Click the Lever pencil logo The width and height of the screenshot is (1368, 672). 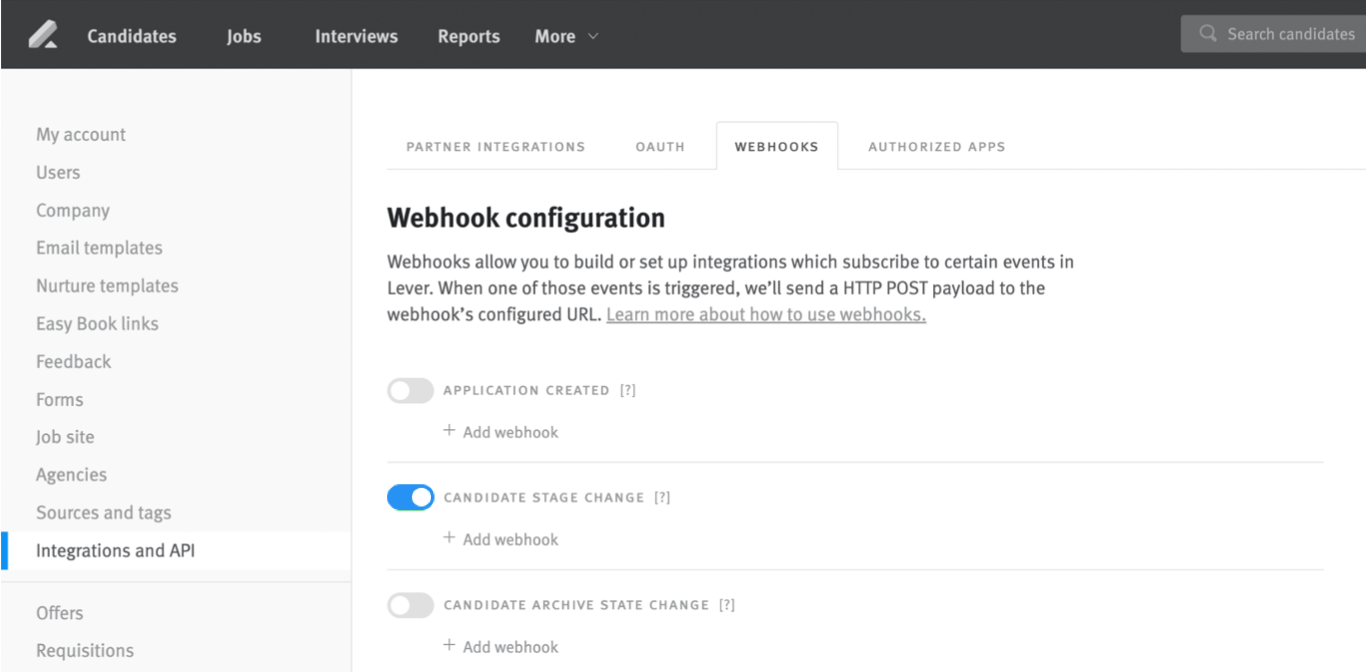[x=42, y=33]
